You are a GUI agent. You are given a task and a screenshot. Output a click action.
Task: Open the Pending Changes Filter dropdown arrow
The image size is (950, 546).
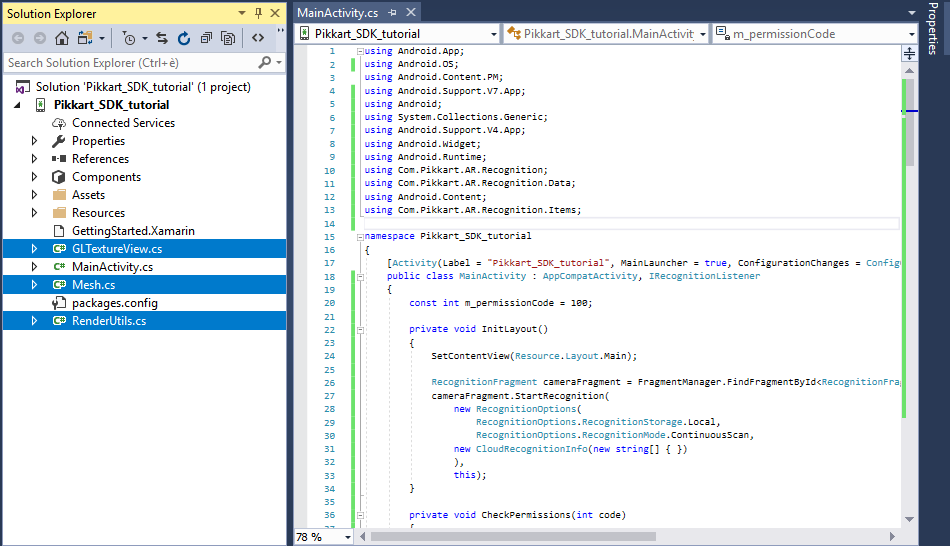(145, 39)
